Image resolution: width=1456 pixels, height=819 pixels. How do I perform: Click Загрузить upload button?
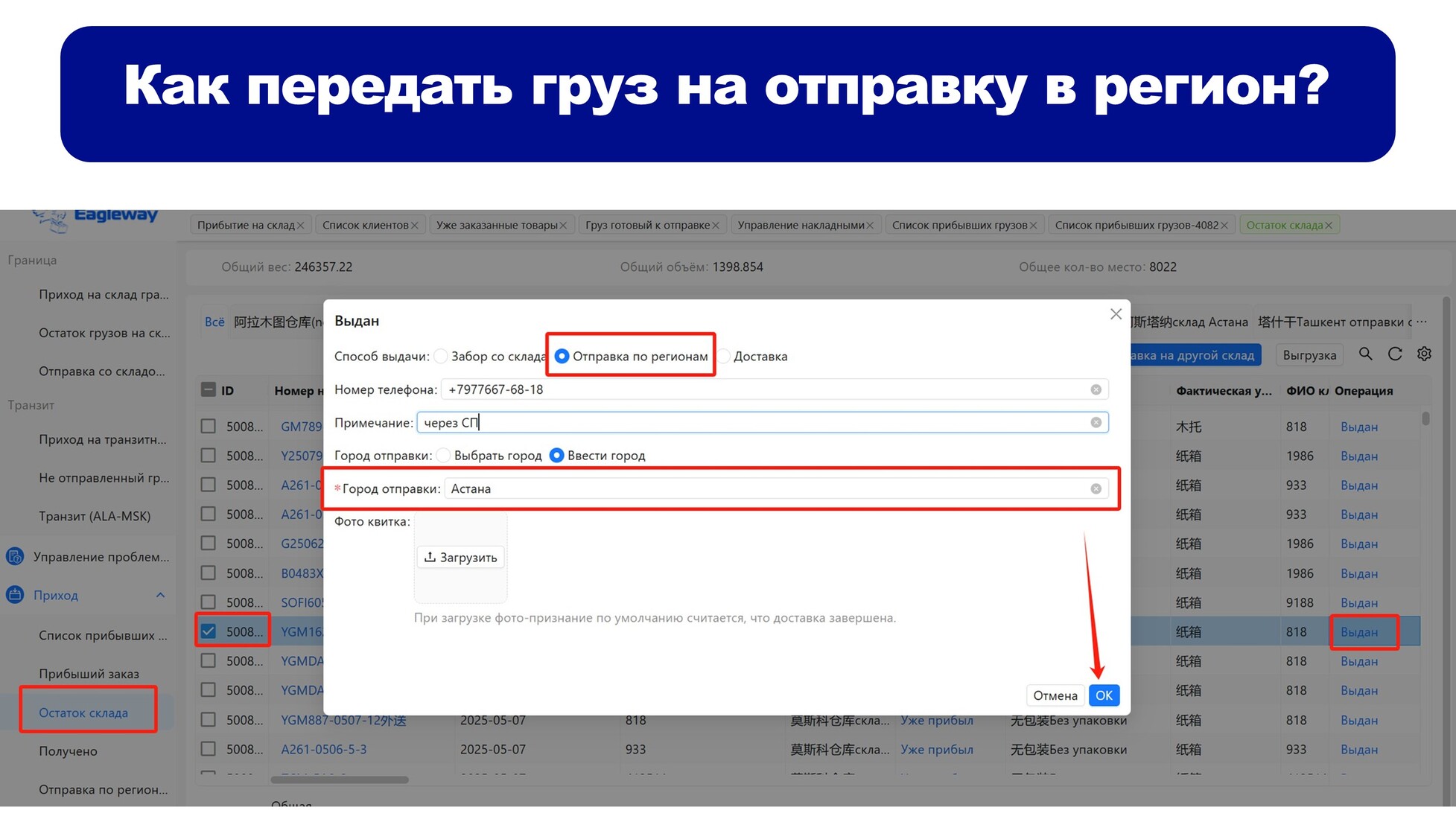[x=460, y=557]
